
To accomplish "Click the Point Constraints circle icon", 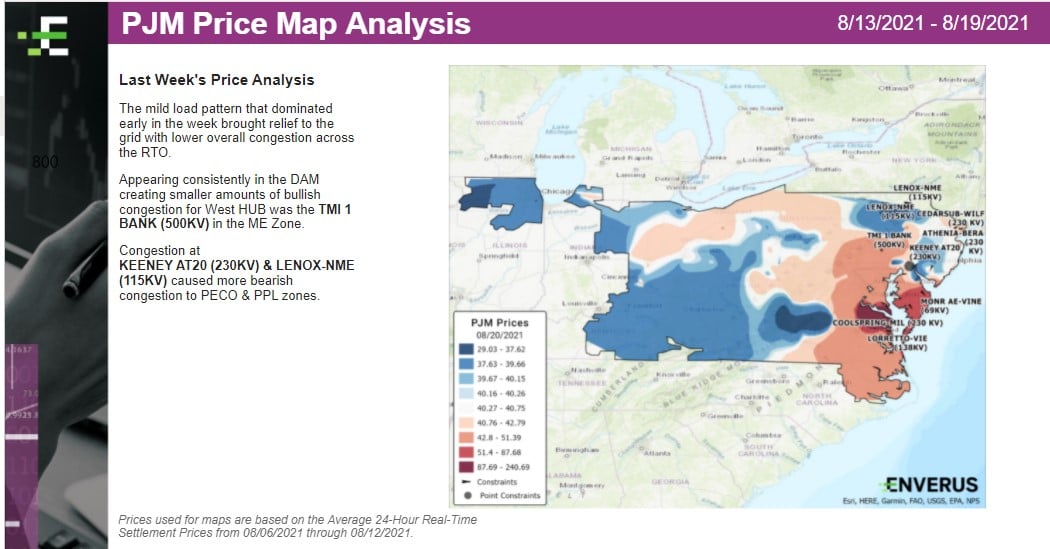I will 468,495.
